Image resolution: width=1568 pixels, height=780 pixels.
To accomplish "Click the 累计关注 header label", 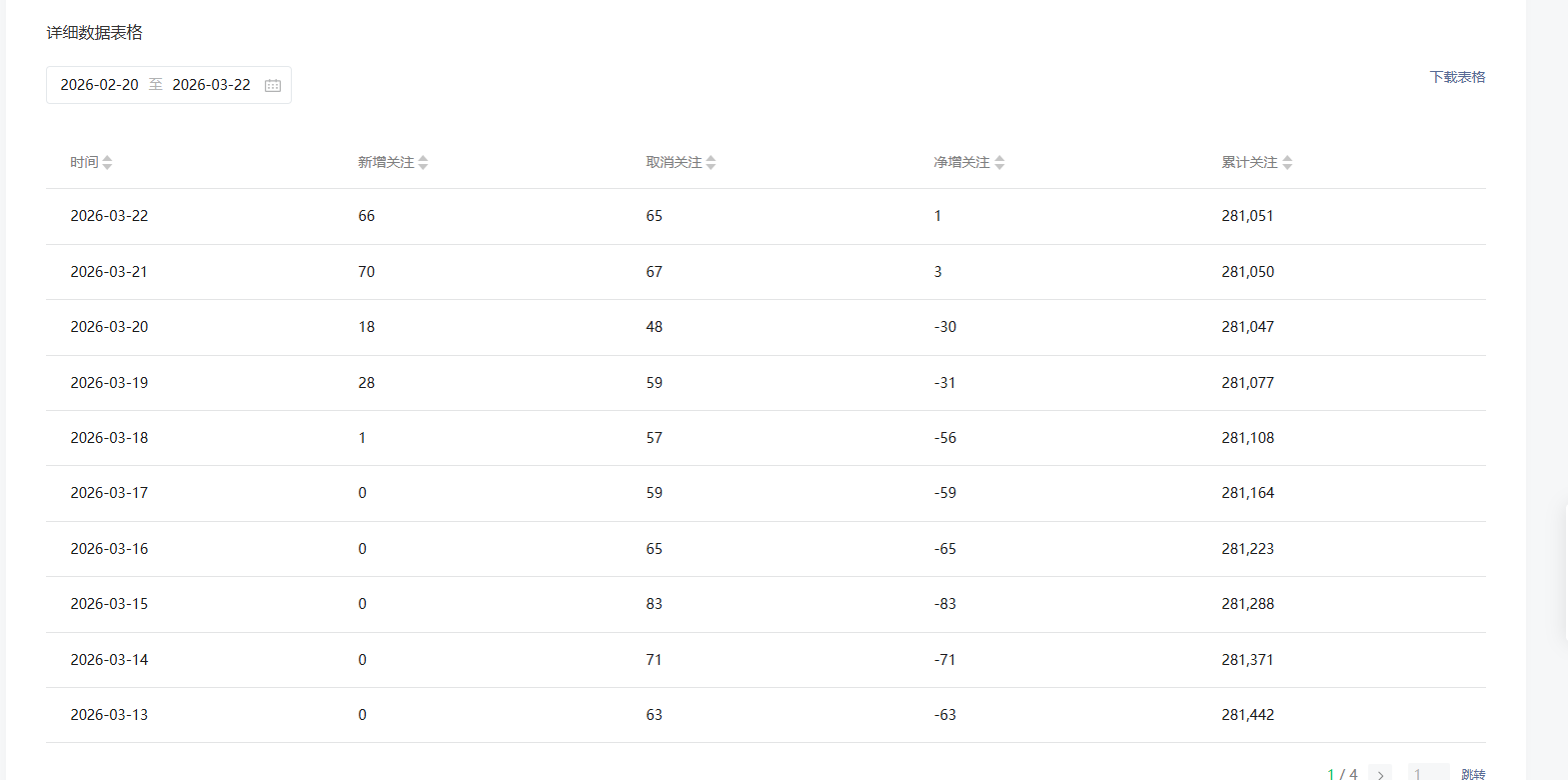I will [1249, 163].
